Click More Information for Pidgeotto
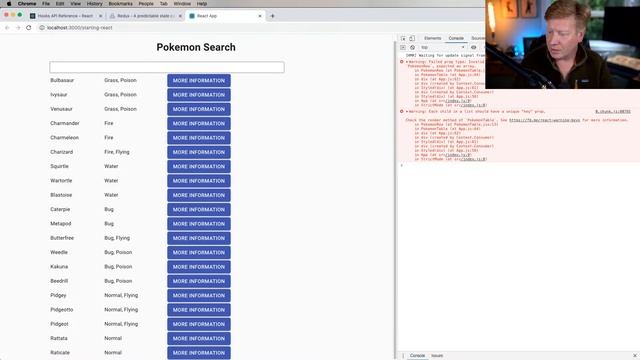 [x=199, y=309]
